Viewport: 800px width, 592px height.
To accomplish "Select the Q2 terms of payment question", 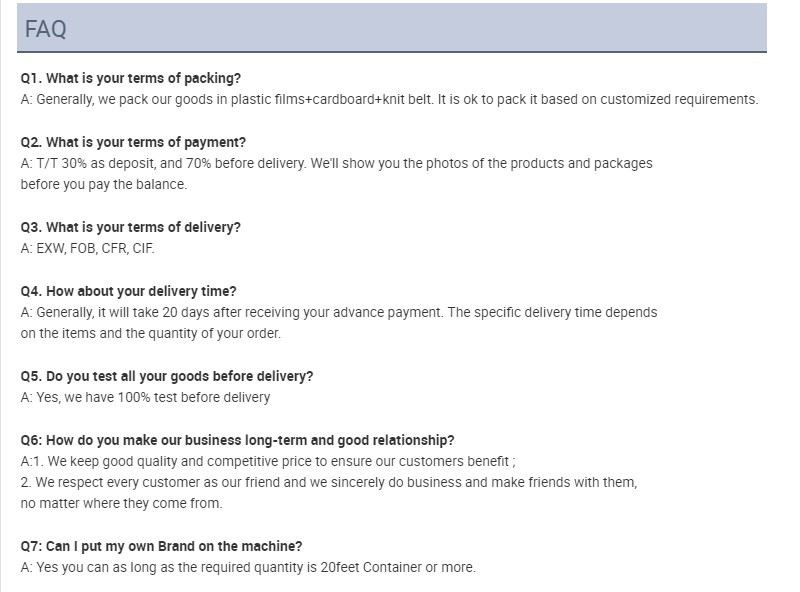I will click(133, 142).
